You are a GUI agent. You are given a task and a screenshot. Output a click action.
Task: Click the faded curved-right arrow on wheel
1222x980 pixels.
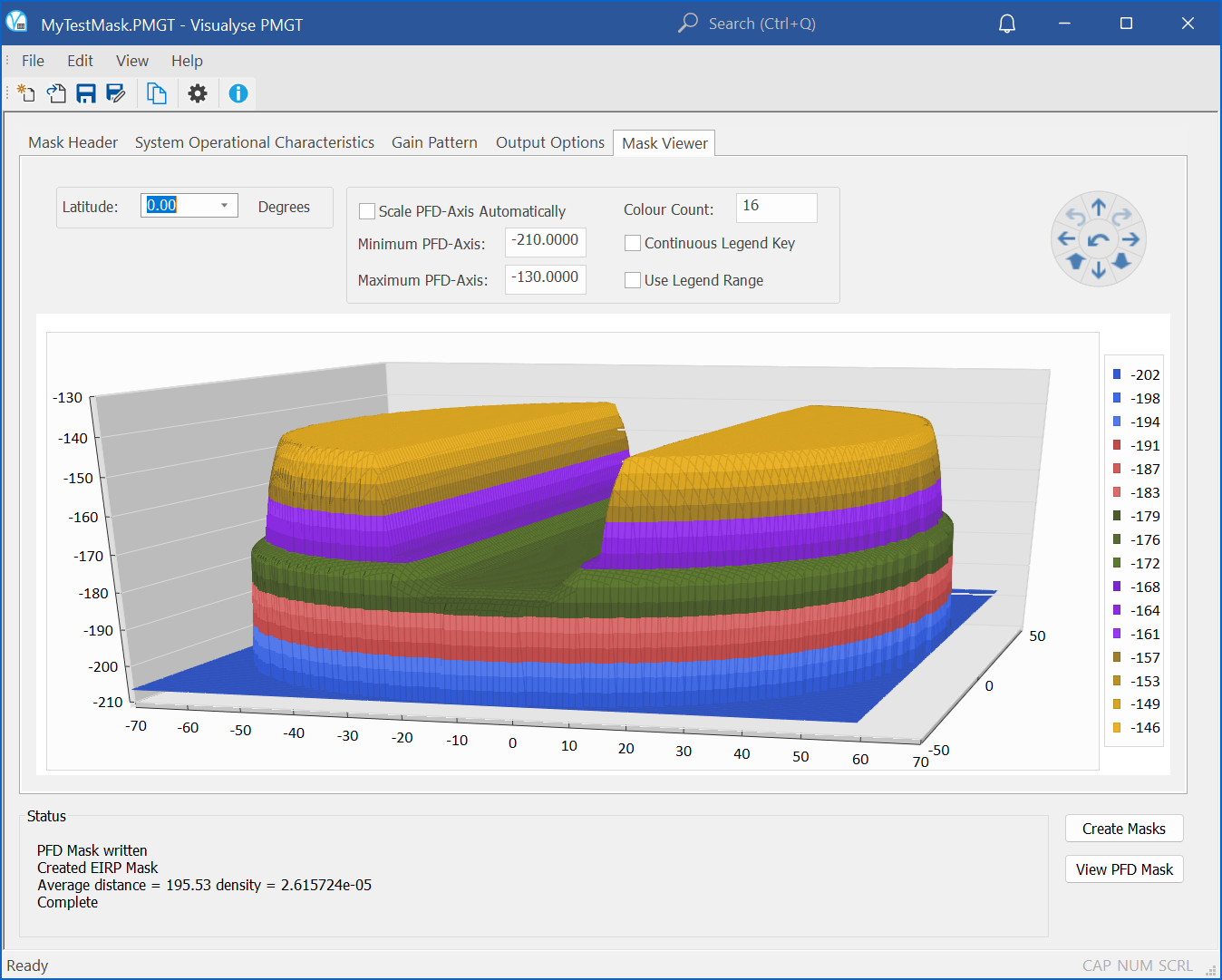[x=1122, y=216]
